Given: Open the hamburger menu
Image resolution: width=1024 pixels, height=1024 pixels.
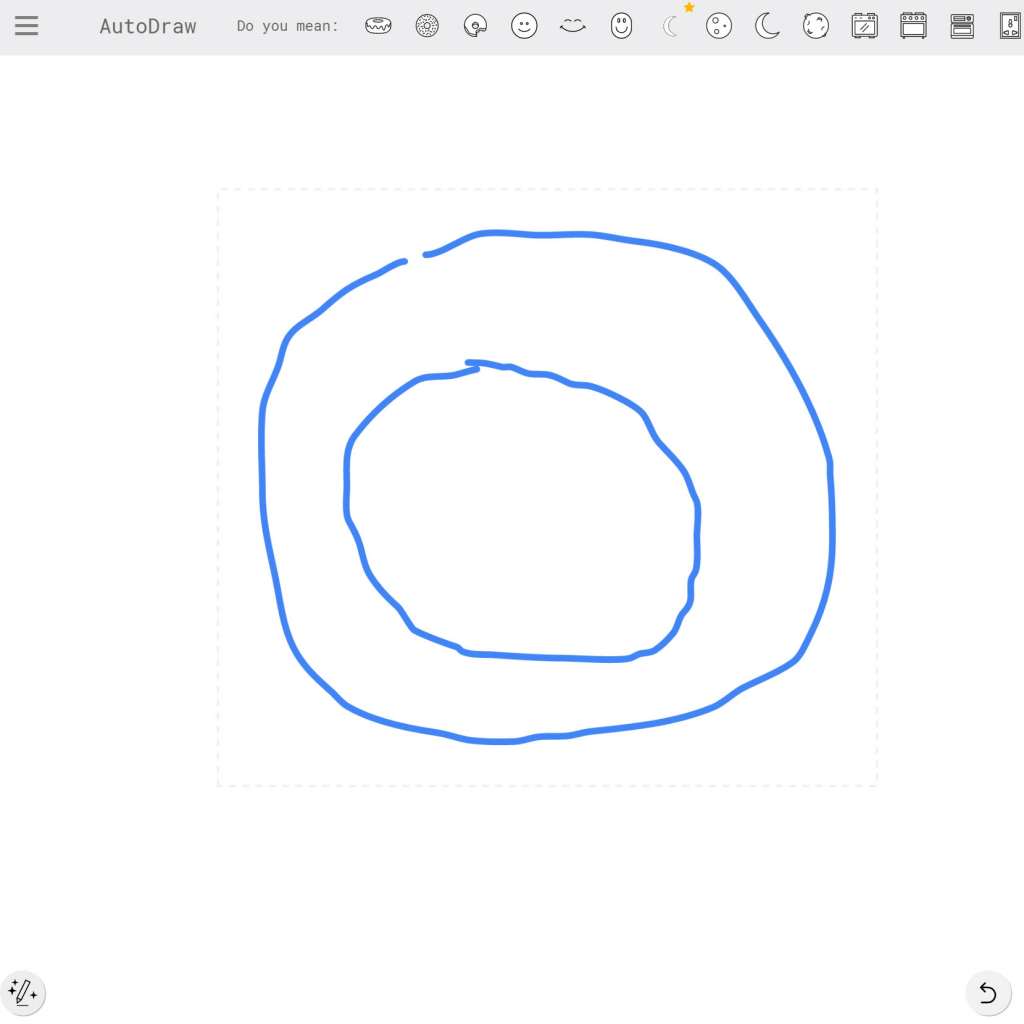Looking at the screenshot, I should tap(27, 26).
